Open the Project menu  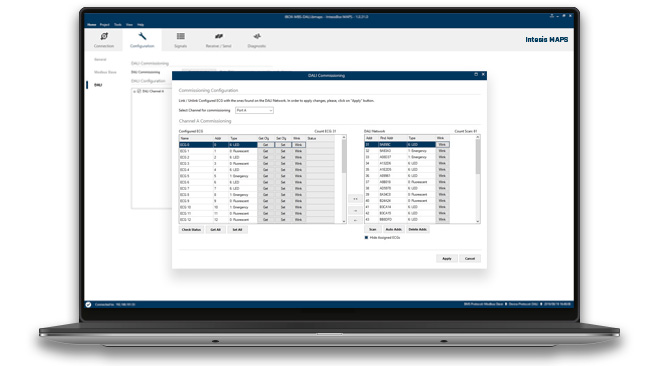click(x=104, y=25)
